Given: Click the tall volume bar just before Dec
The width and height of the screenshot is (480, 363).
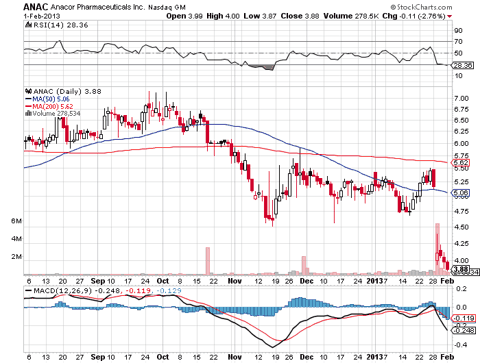Looking at the screenshot, I should 304,266.
